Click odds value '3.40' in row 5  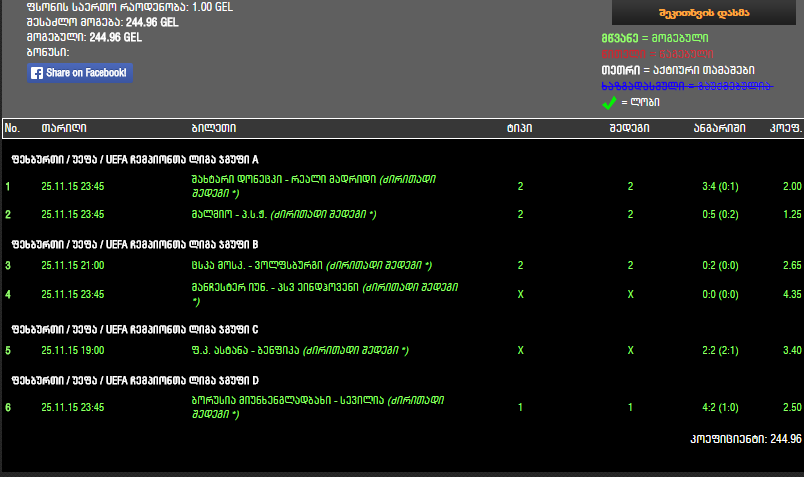point(792,350)
